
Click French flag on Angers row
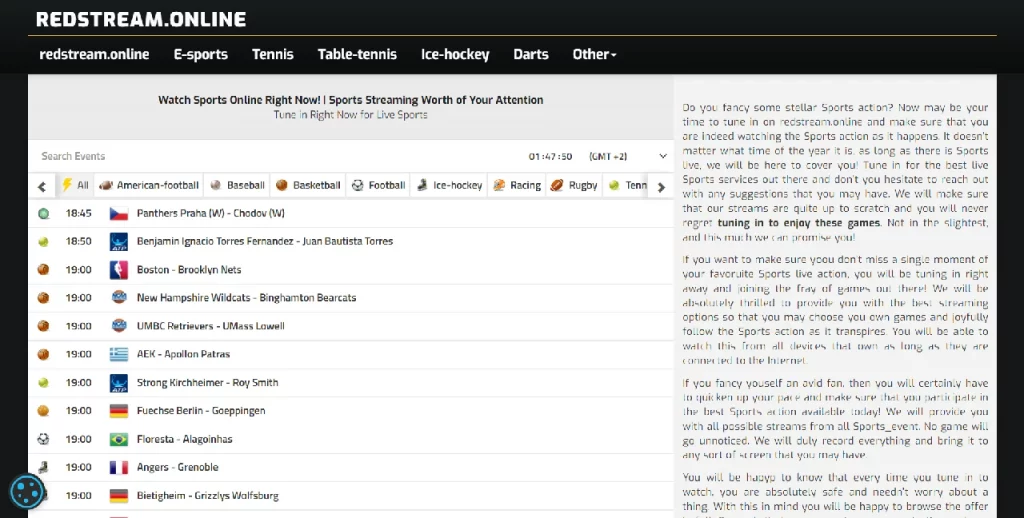click(118, 467)
